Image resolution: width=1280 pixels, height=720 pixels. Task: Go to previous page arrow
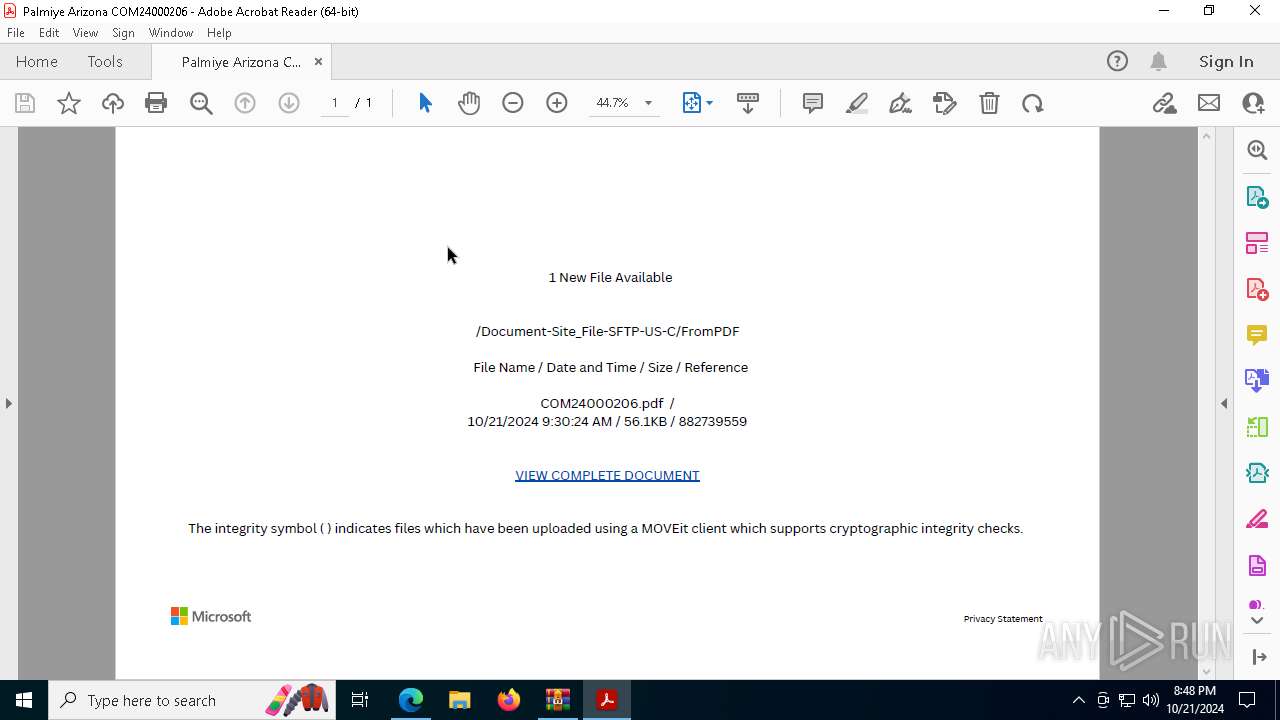[x=245, y=103]
